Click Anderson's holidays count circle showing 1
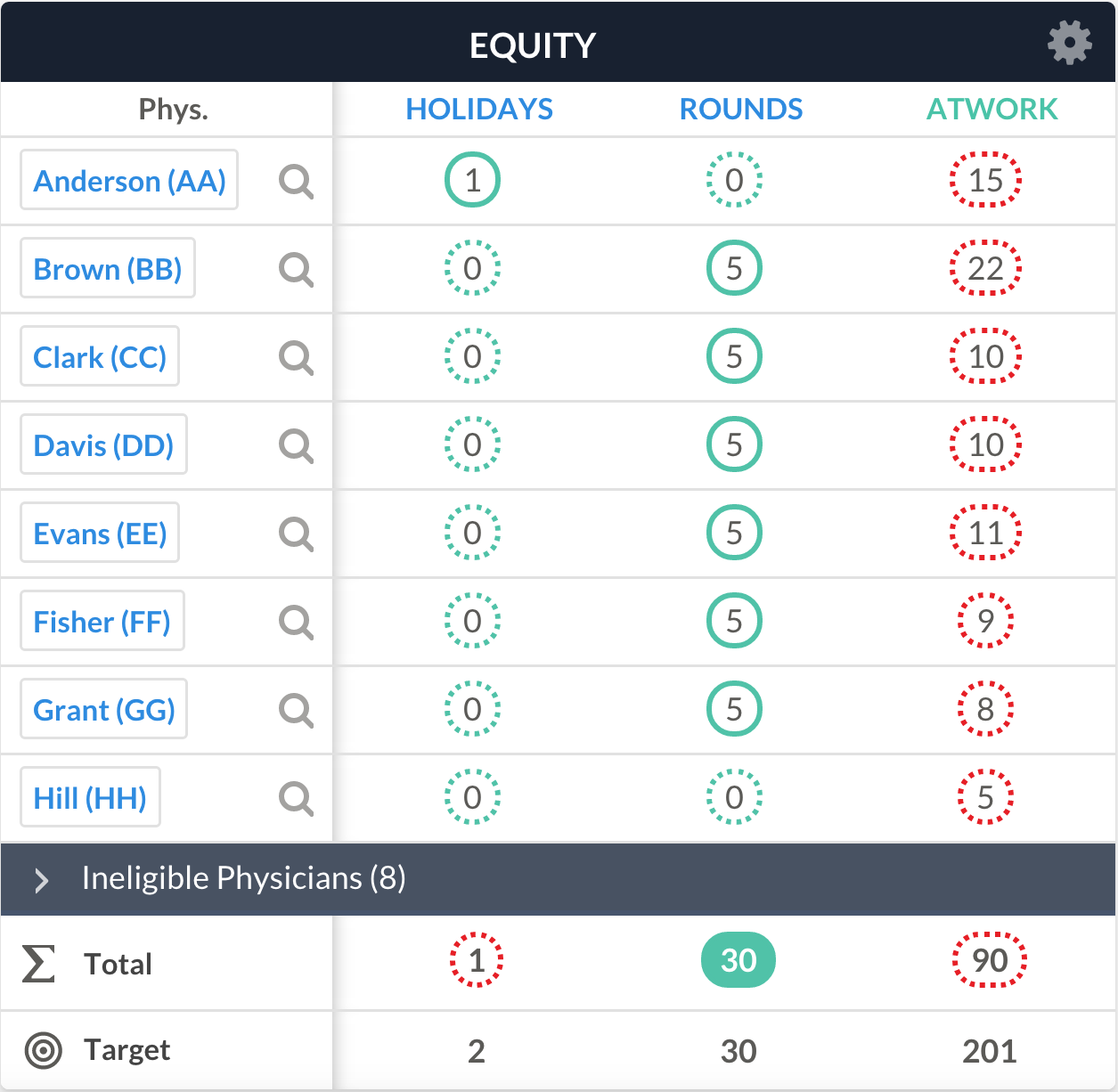The height and width of the screenshot is (1092, 1118). (x=472, y=180)
